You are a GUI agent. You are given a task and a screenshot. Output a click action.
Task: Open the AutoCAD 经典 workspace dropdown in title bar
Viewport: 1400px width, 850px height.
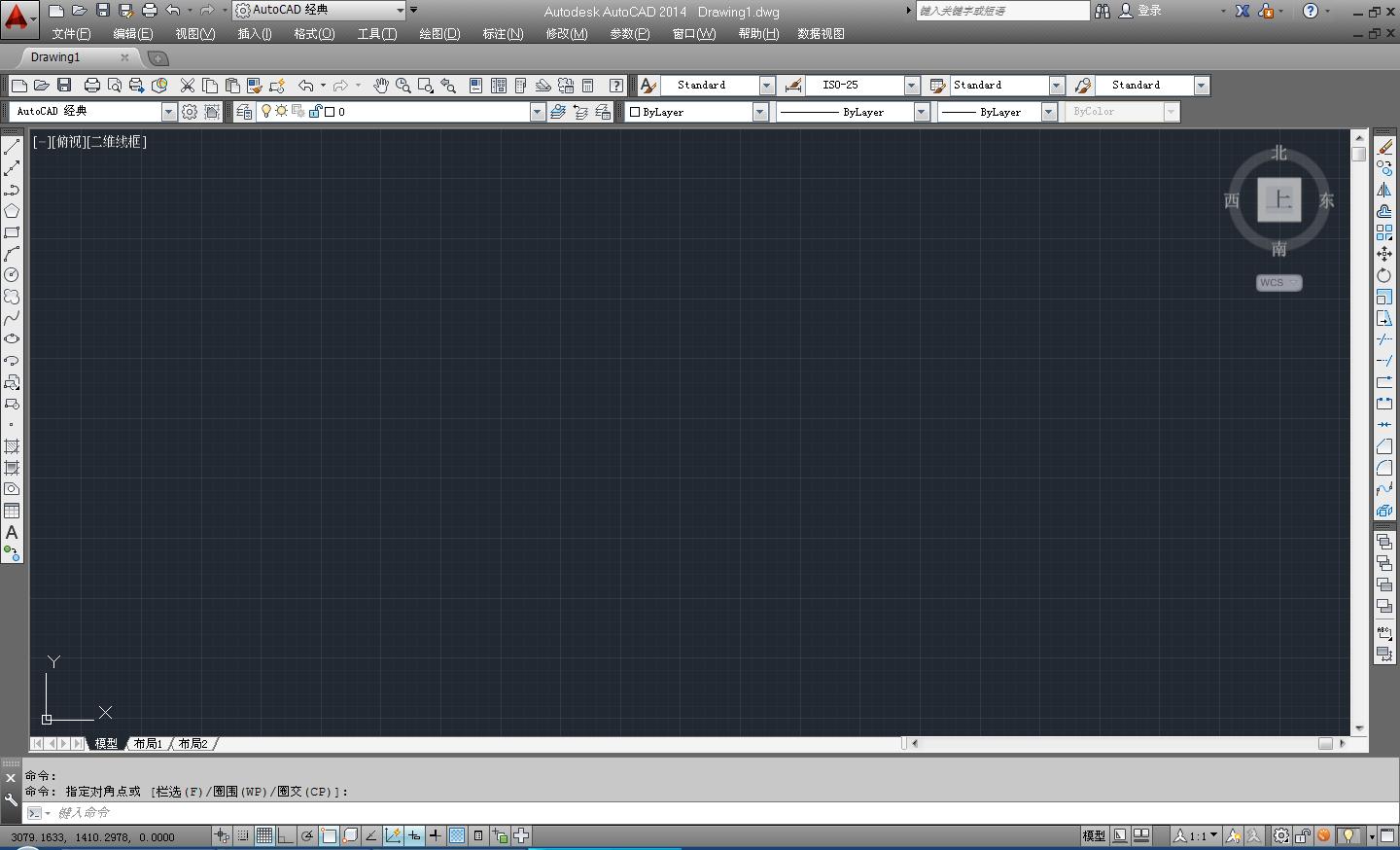tap(400, 10)
